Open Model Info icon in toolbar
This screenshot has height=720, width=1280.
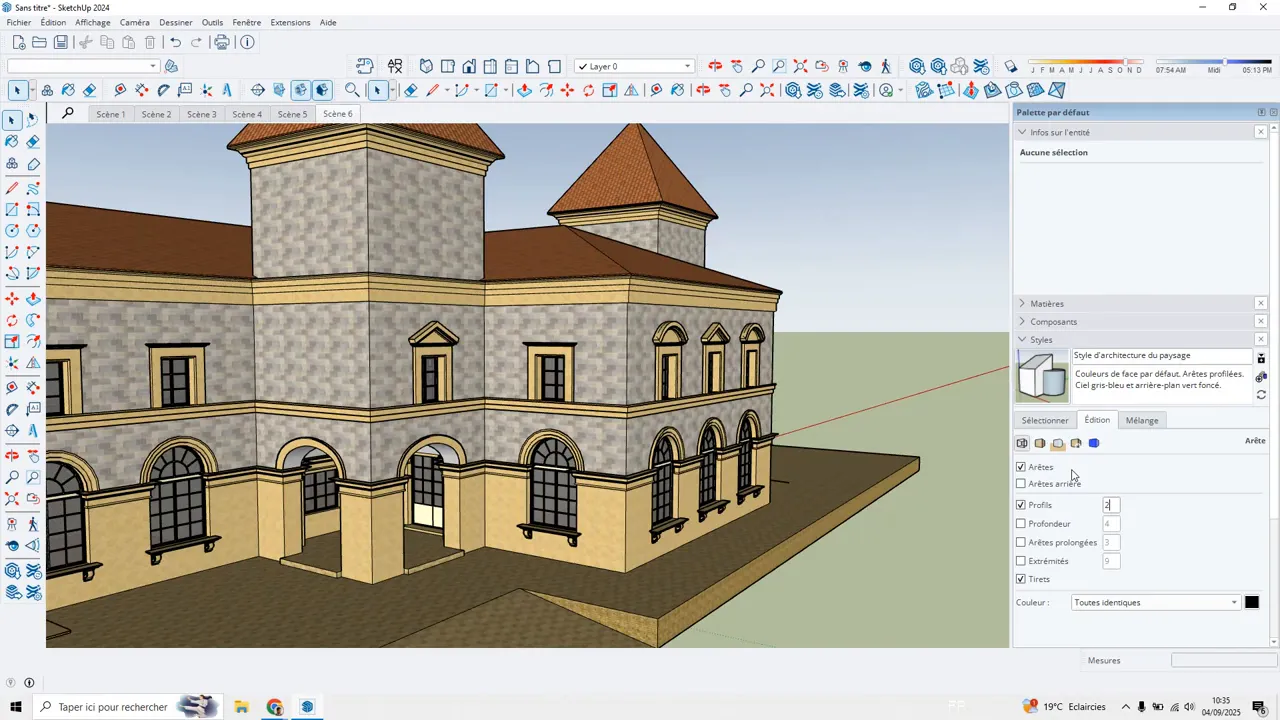(x=247, y=42)
